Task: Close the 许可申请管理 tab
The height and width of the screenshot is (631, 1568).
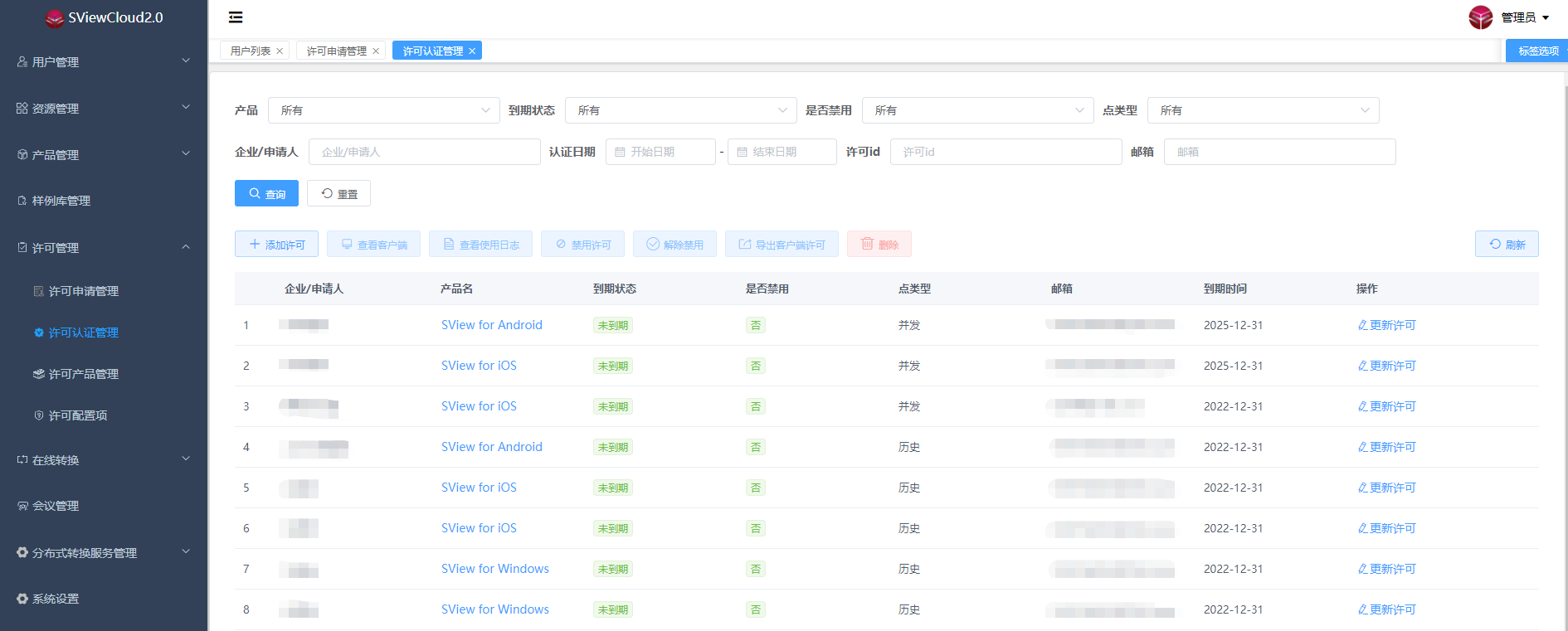Action: 376,51
